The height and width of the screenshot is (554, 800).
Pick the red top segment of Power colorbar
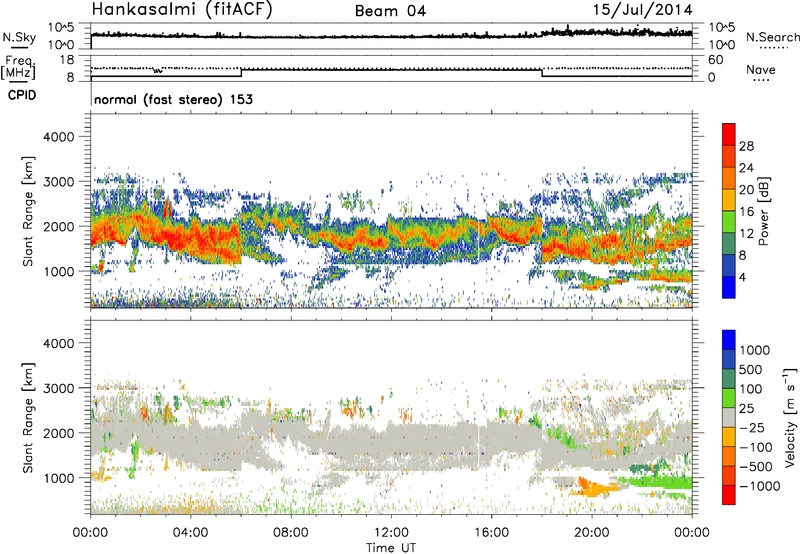[729, 134]
